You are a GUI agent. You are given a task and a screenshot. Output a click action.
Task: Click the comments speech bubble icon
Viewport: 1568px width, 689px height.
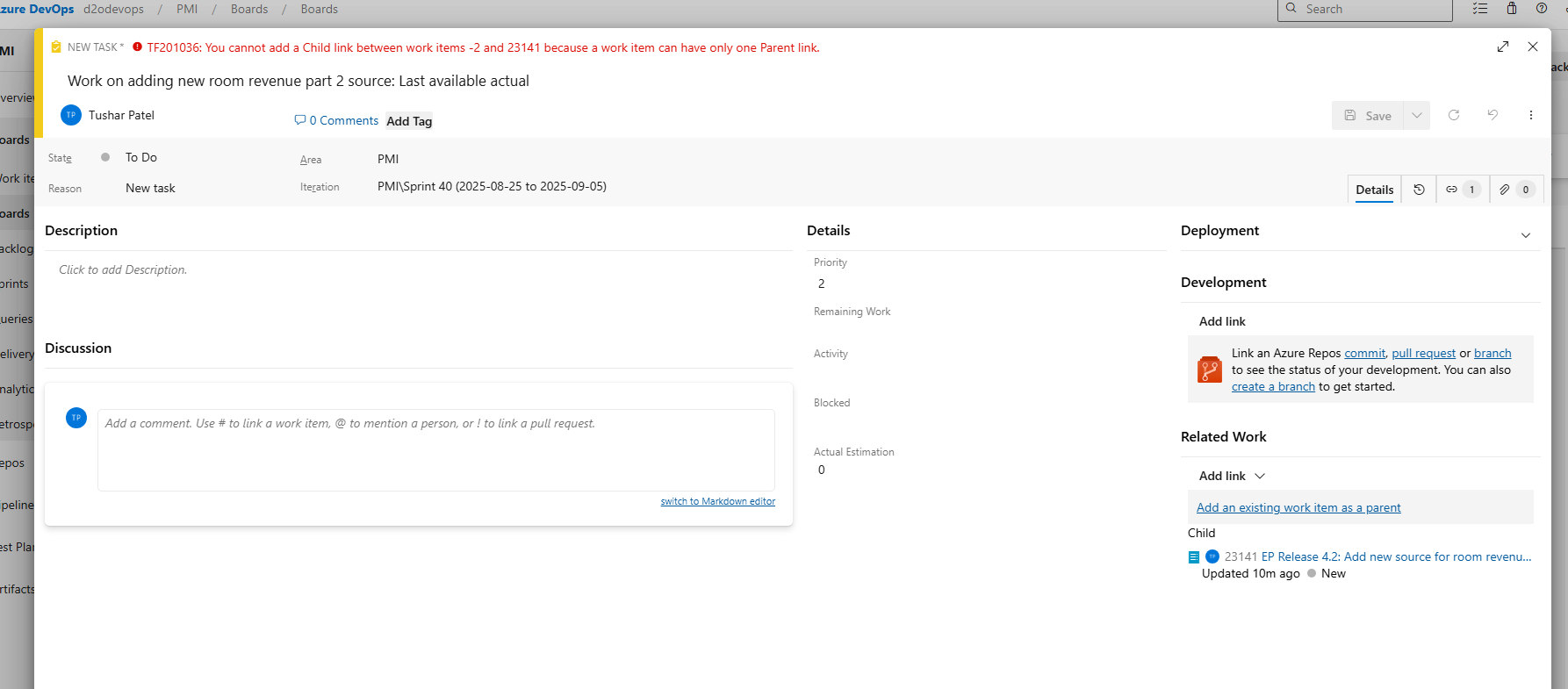point(300,120)
